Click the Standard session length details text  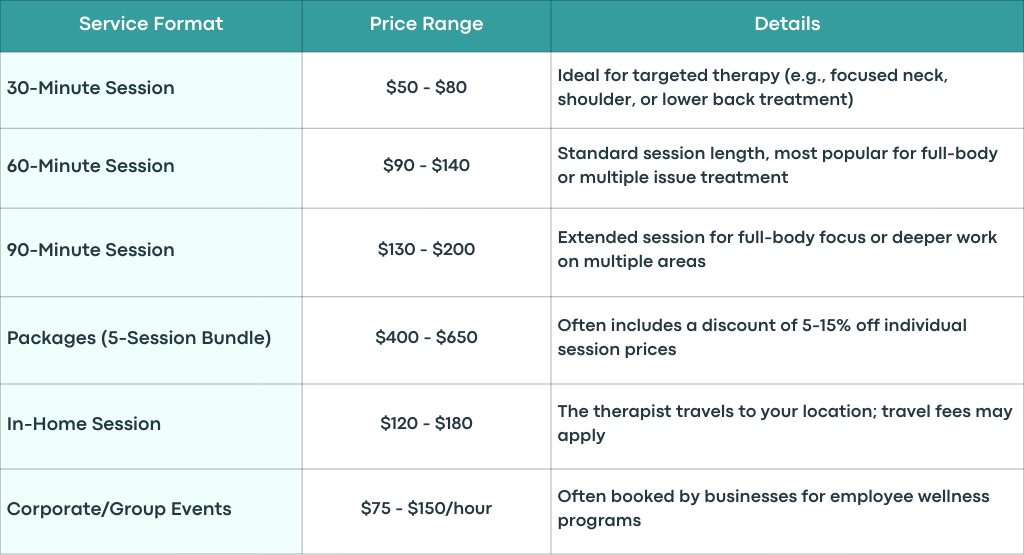click(777, 165)
